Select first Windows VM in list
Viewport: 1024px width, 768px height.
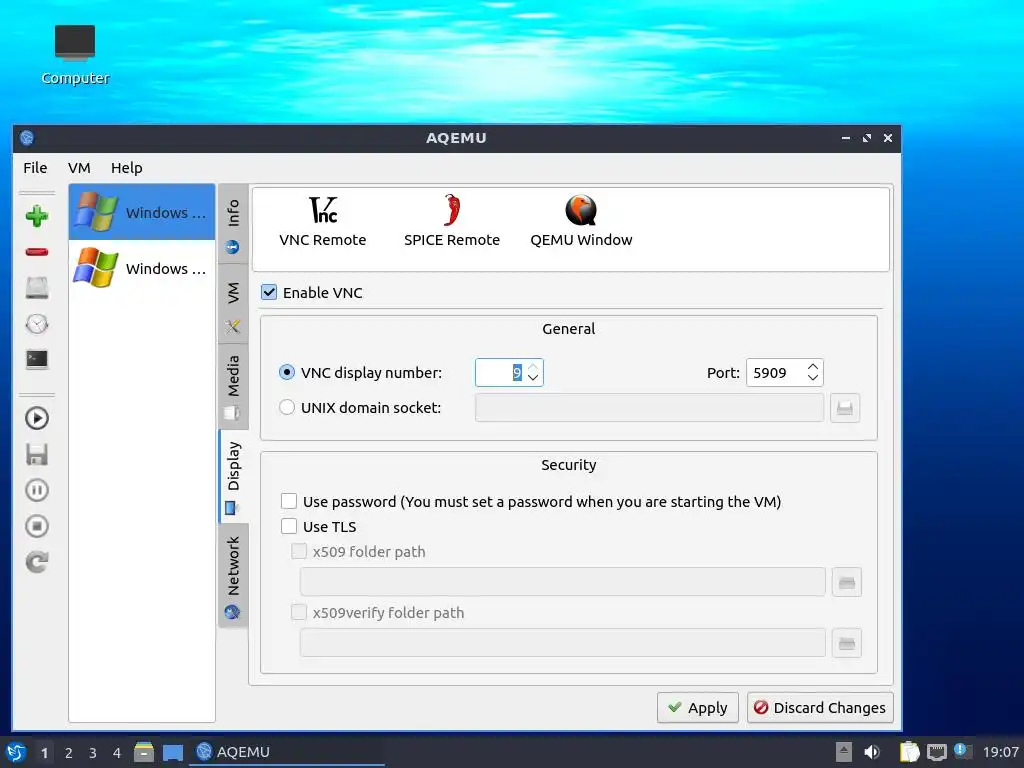pyautogui.click(x=142, y=212)
